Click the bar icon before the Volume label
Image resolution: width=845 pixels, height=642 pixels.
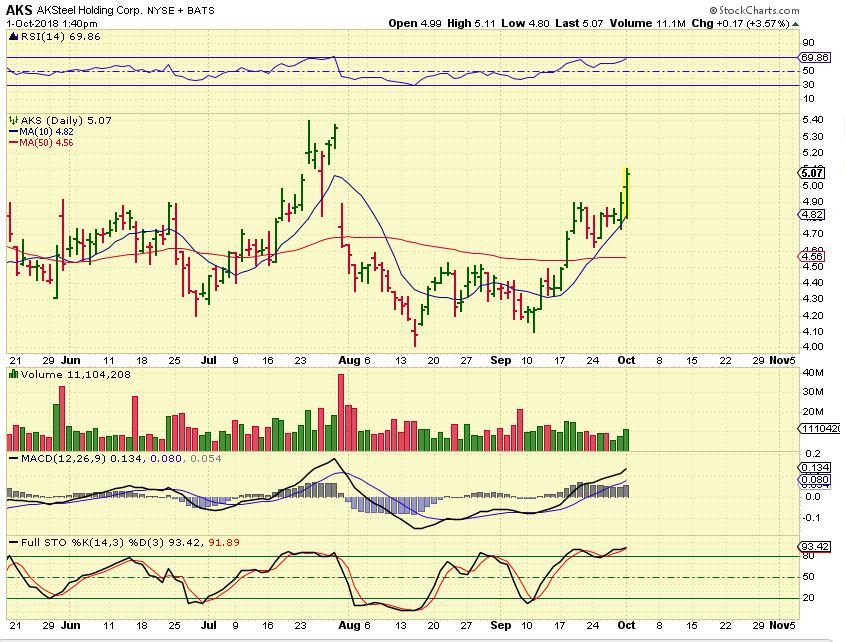(x=13, y=374)
